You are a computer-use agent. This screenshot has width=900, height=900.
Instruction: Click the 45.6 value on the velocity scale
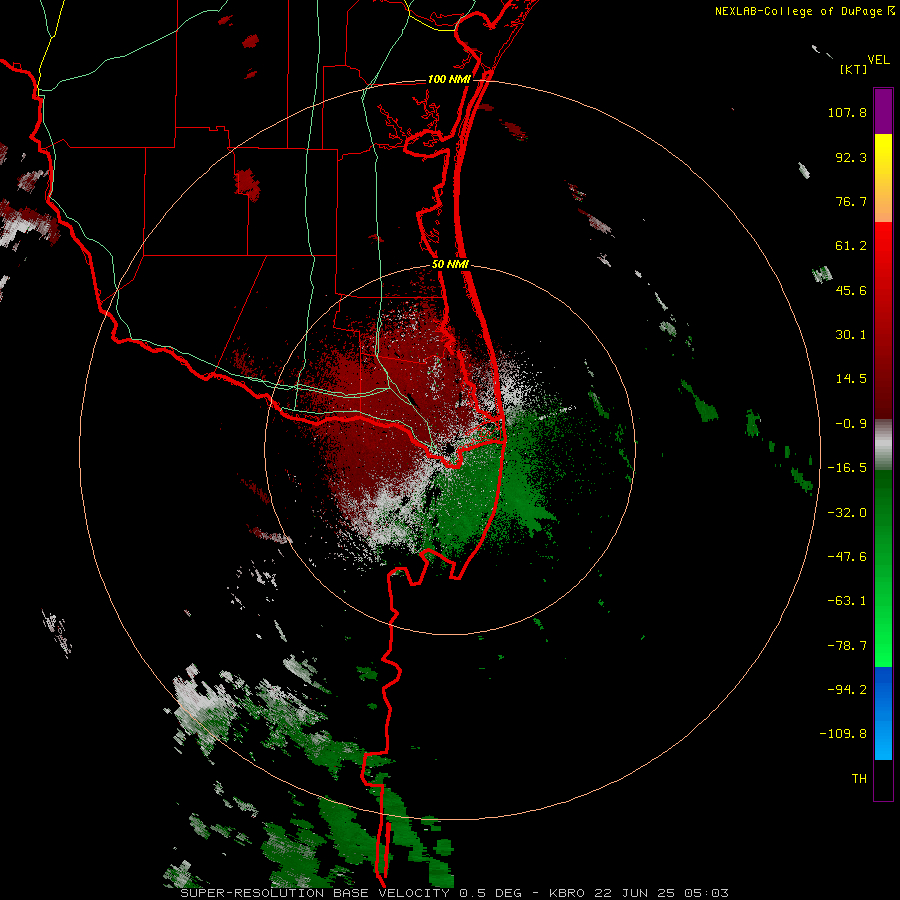click(x=851, y=290)
